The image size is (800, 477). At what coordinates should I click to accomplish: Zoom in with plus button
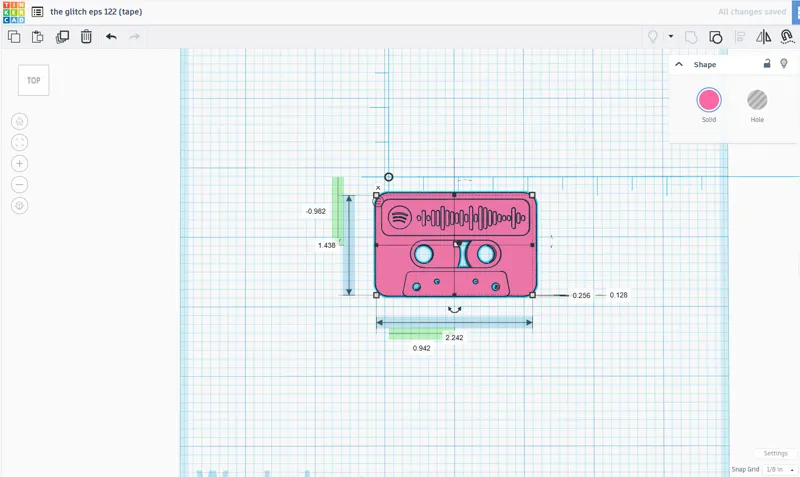(19, 163)
